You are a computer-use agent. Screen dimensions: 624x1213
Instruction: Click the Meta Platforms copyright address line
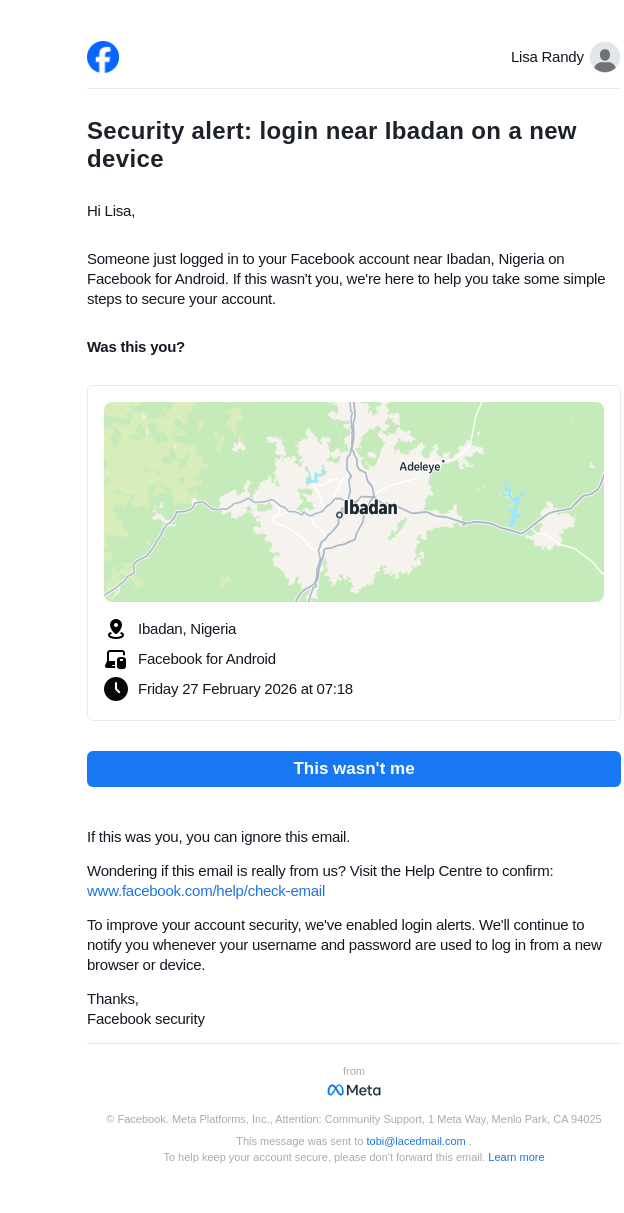(354, 1119)
